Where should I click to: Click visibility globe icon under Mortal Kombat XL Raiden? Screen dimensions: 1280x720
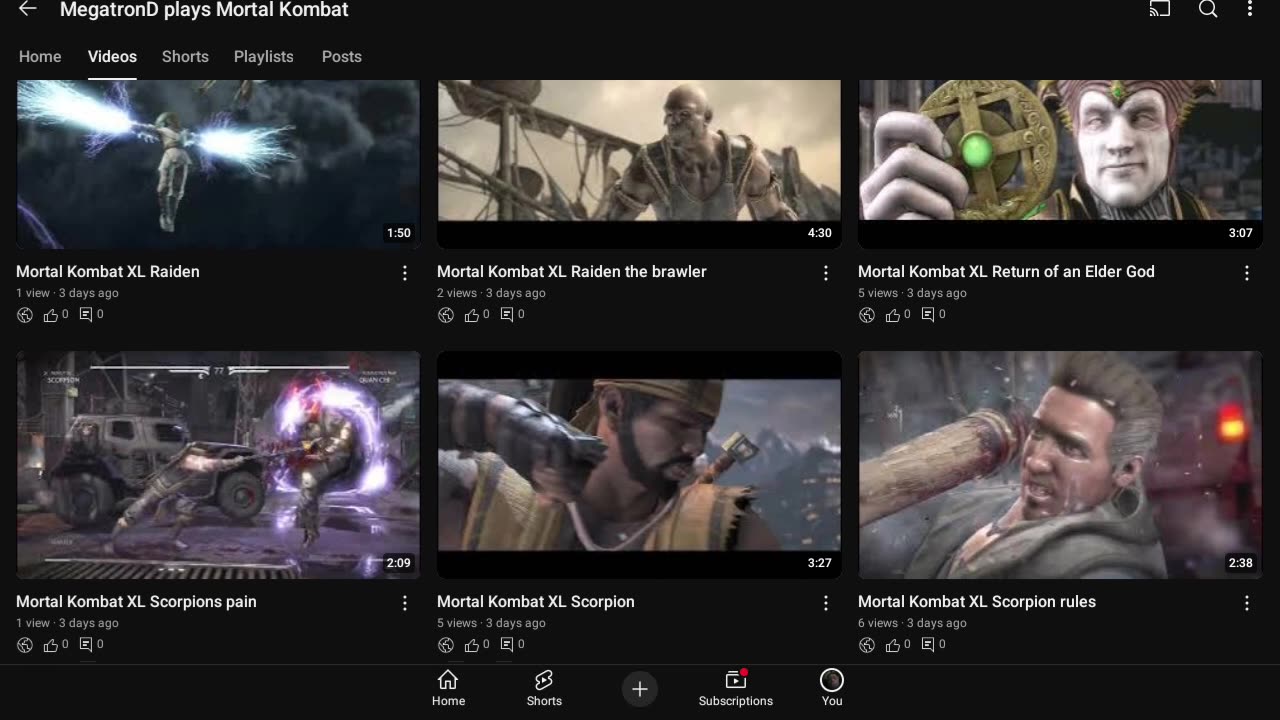tap(25, 315)
